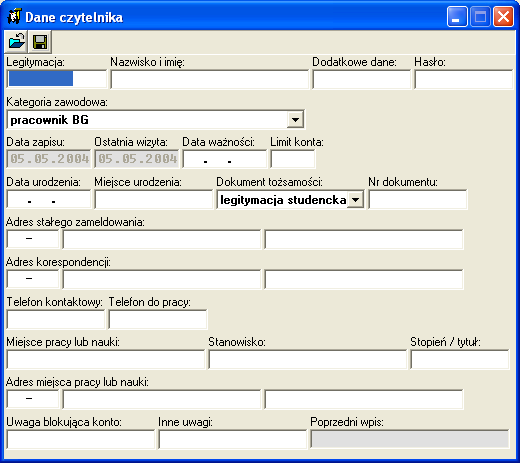Focus the Miejsce urodzenia field
This screenshot has width=520, height=463.
153,199
